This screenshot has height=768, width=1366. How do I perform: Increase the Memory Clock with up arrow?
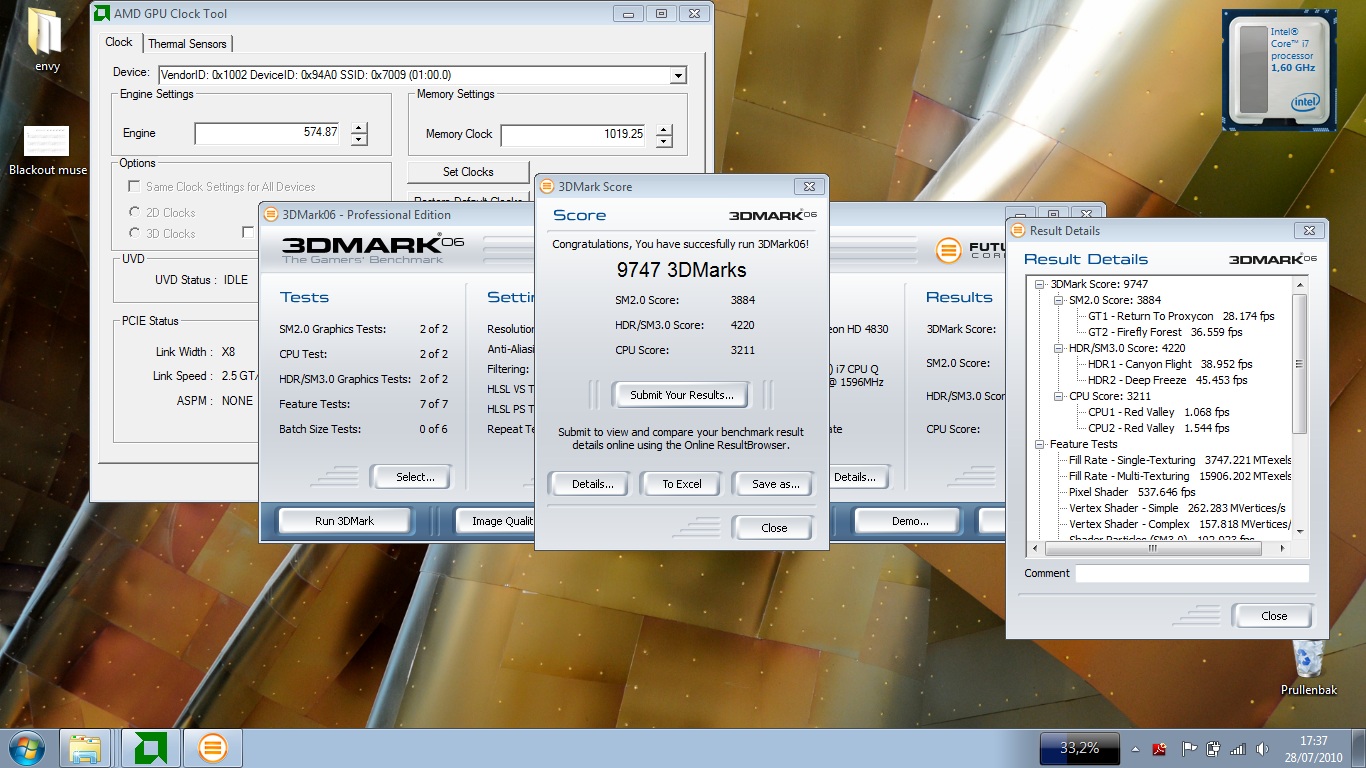click(x=665, y=129)
